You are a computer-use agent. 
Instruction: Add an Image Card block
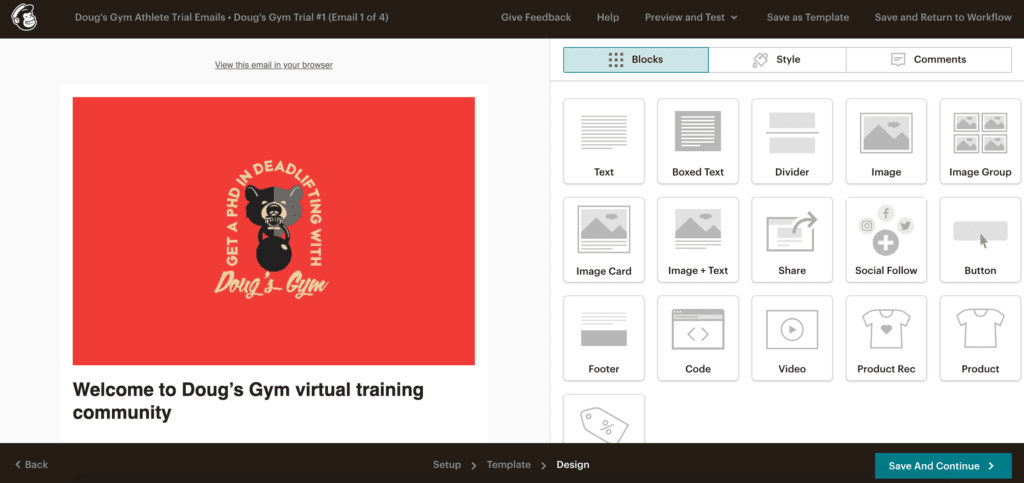point(603,240)
